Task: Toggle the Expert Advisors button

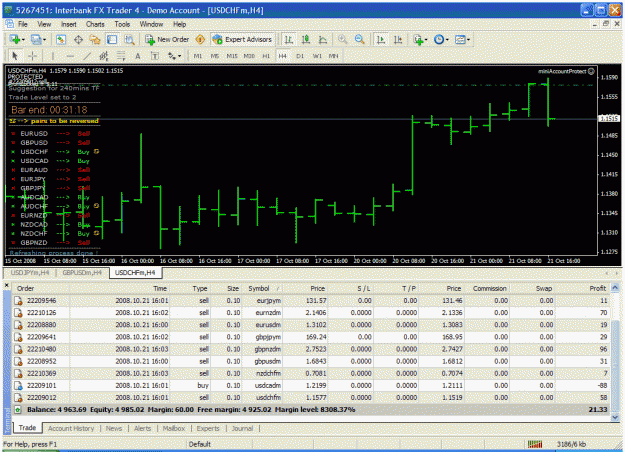Action: click(242, 39)
